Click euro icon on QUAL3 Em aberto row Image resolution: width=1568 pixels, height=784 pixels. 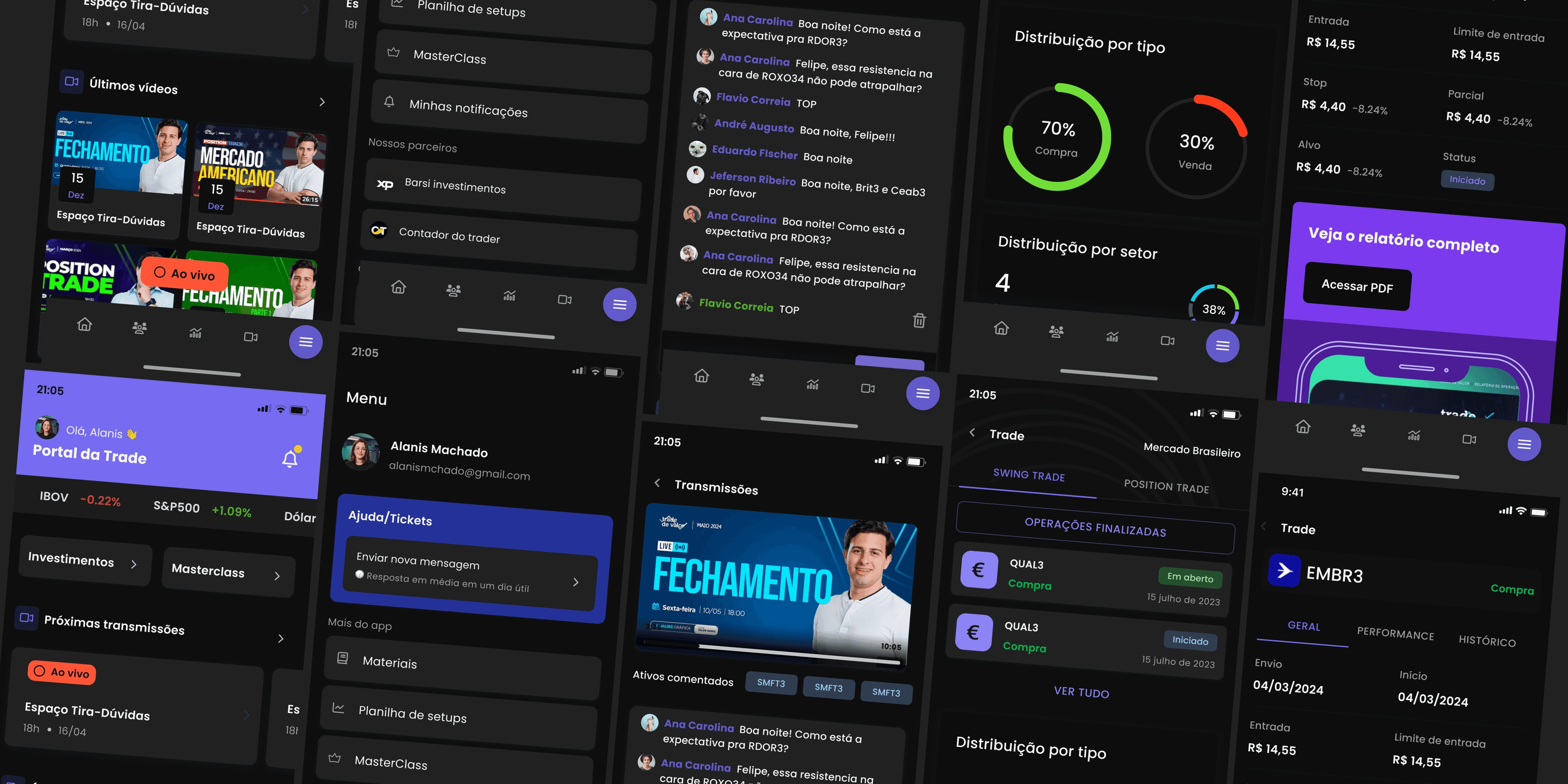pyautogui.click(x=979, y=570)
